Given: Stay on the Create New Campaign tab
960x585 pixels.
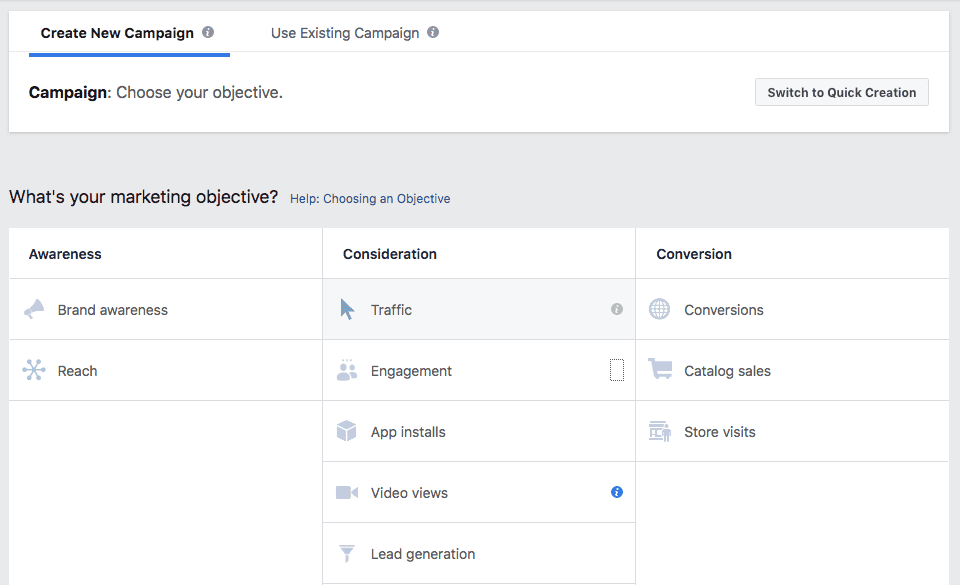Looking at the screenshot, I should tap(116, 32).
